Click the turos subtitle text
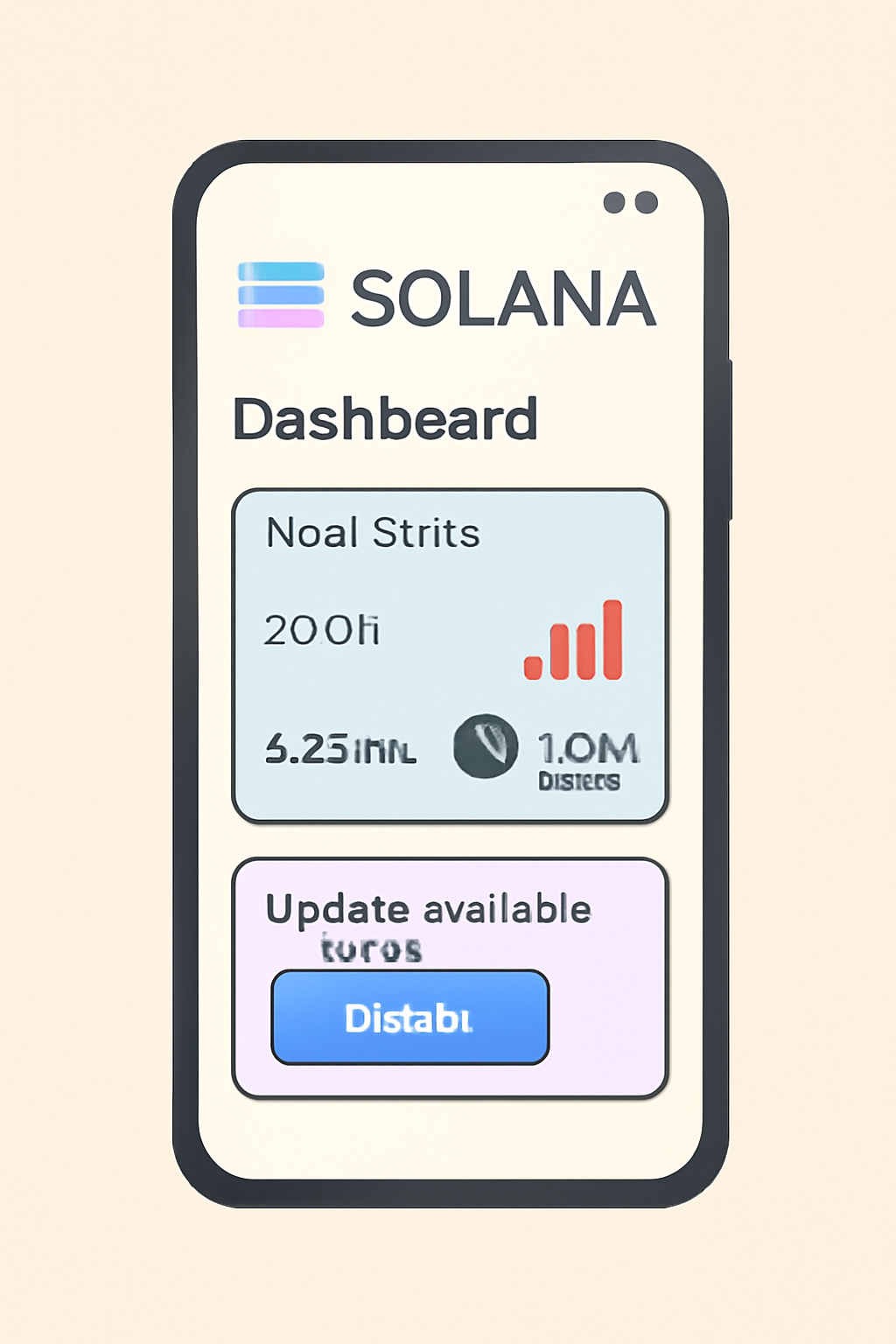The image size is (896, 1344). pos(371,949)
